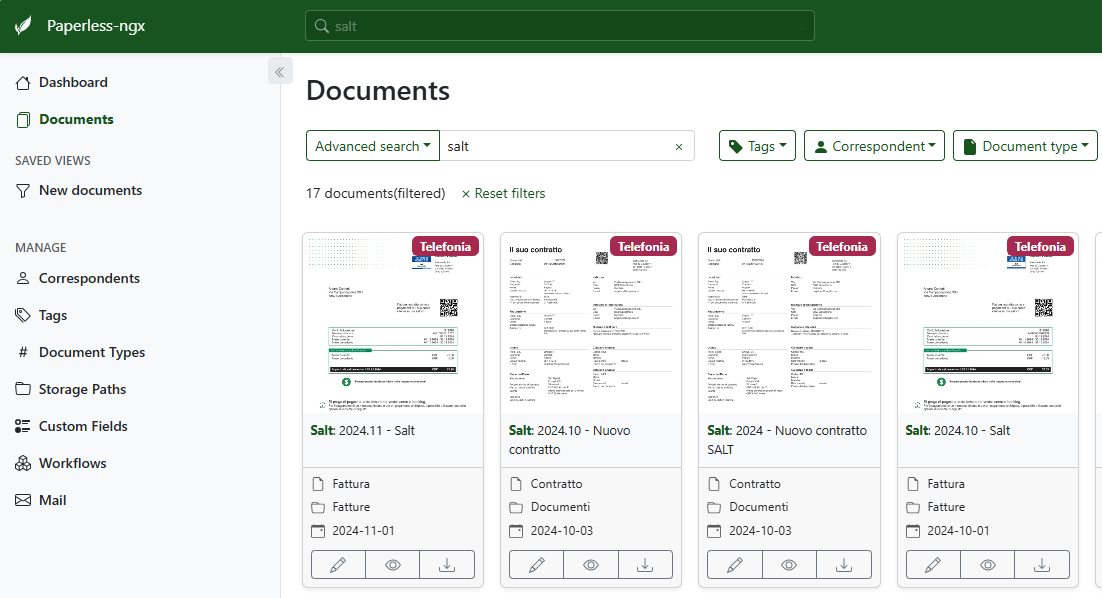Click Telefonia tag on 2024 Nuovo contratto SALT

842,247
